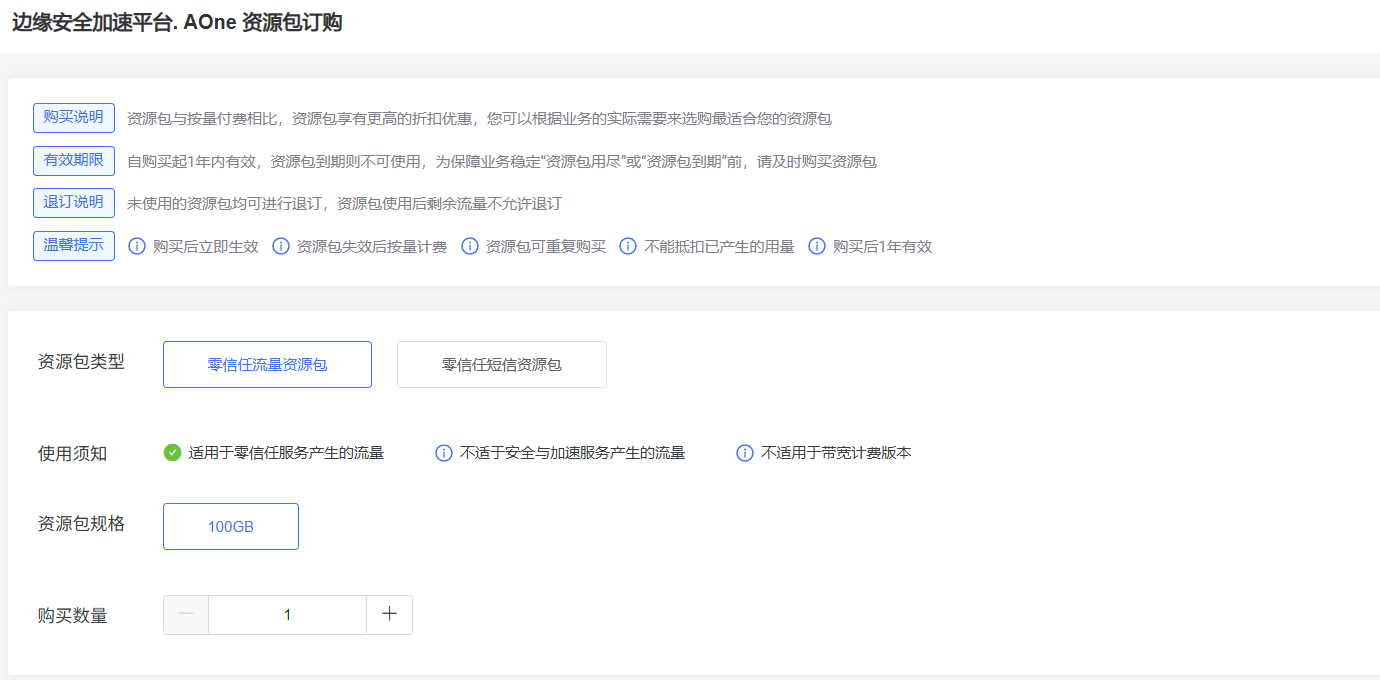The image size is (1380, 680).
Task: Click validity description starting 自购买起1年内有效
Action: [502, 161]
